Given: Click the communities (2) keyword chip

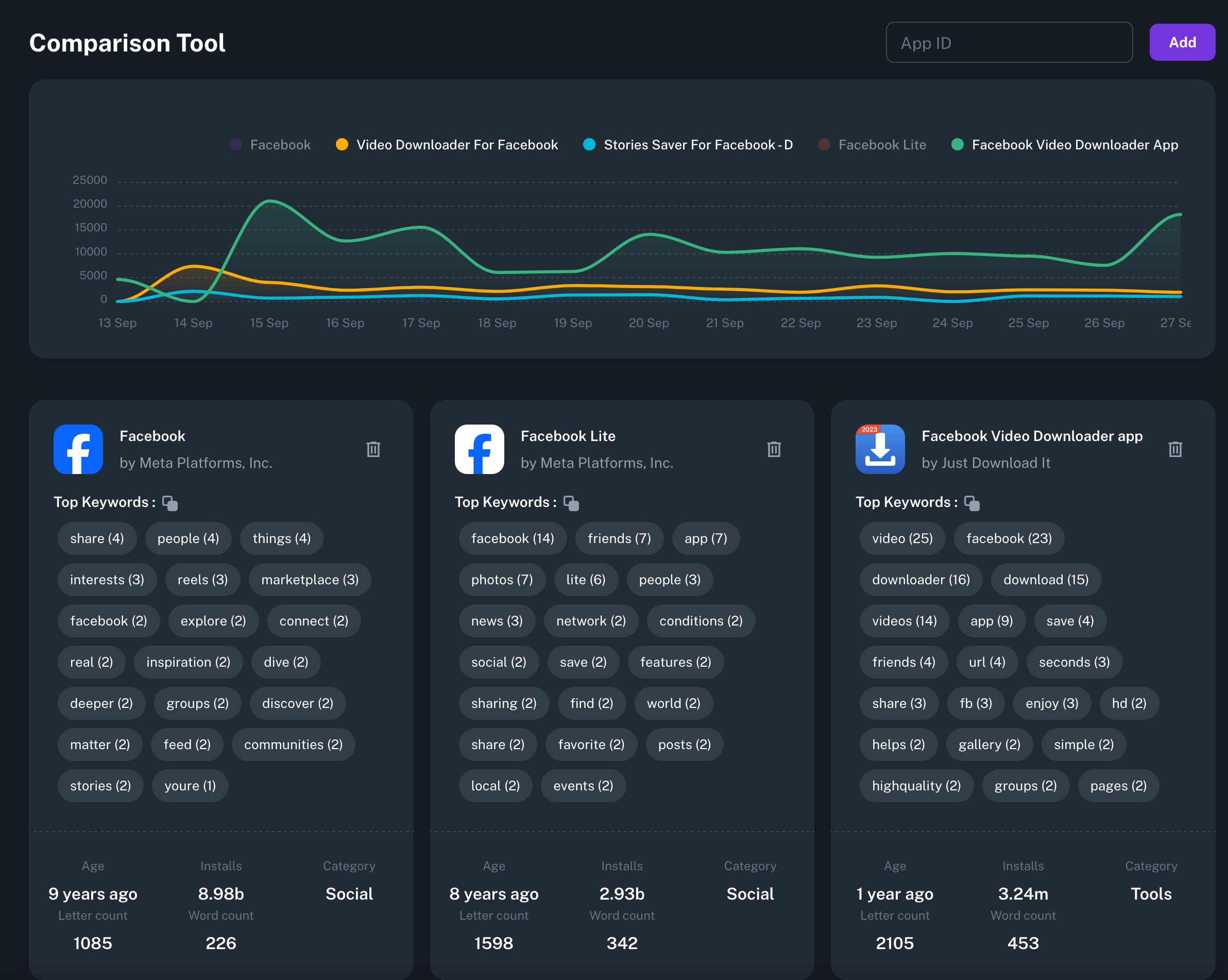Looking at the screenshot, I should coord(293,744).
